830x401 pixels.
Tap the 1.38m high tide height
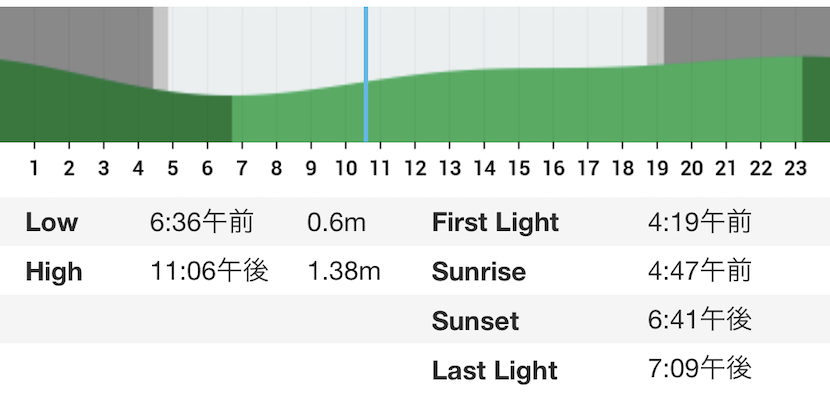[344, 271]
